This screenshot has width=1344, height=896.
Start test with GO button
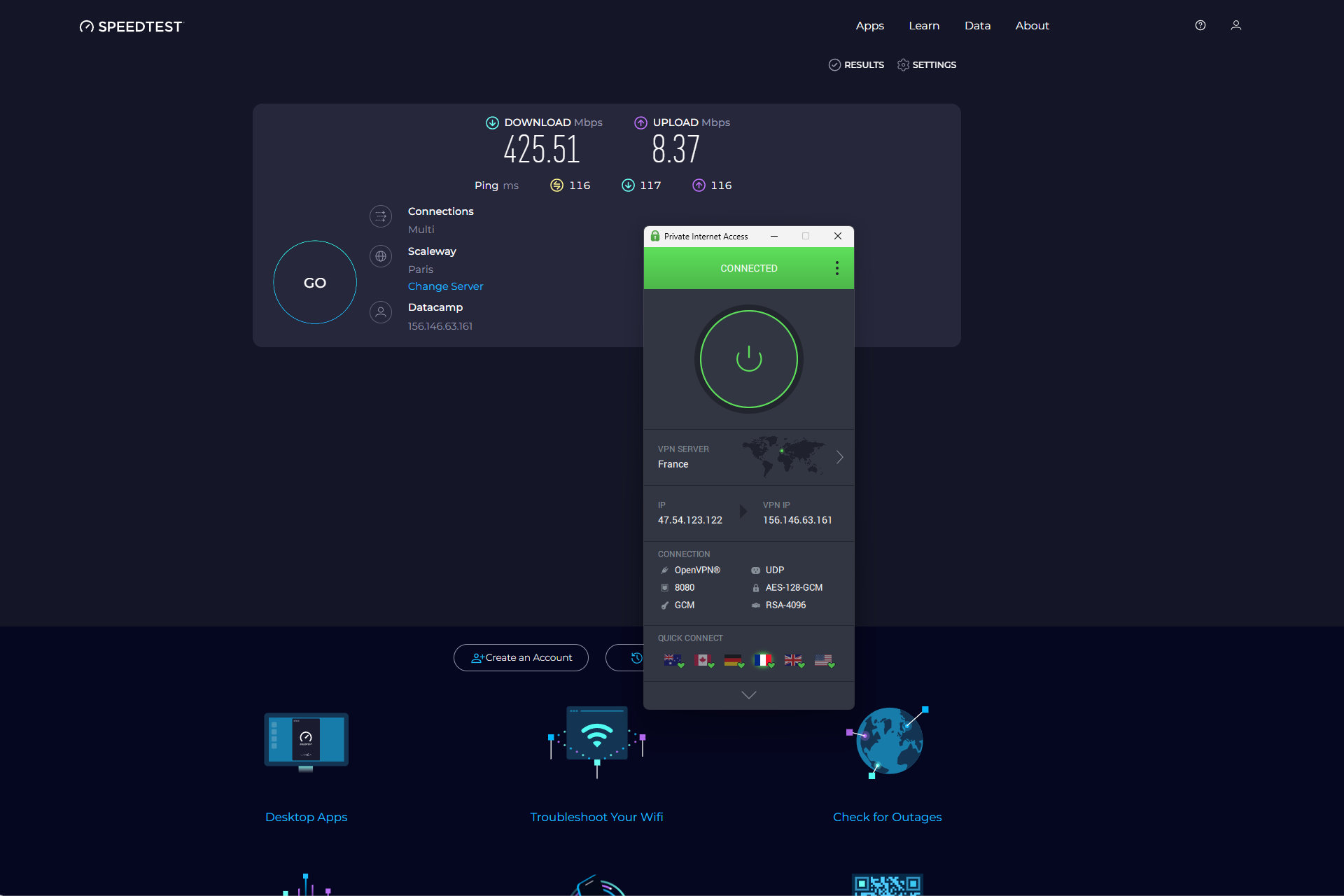315,282
